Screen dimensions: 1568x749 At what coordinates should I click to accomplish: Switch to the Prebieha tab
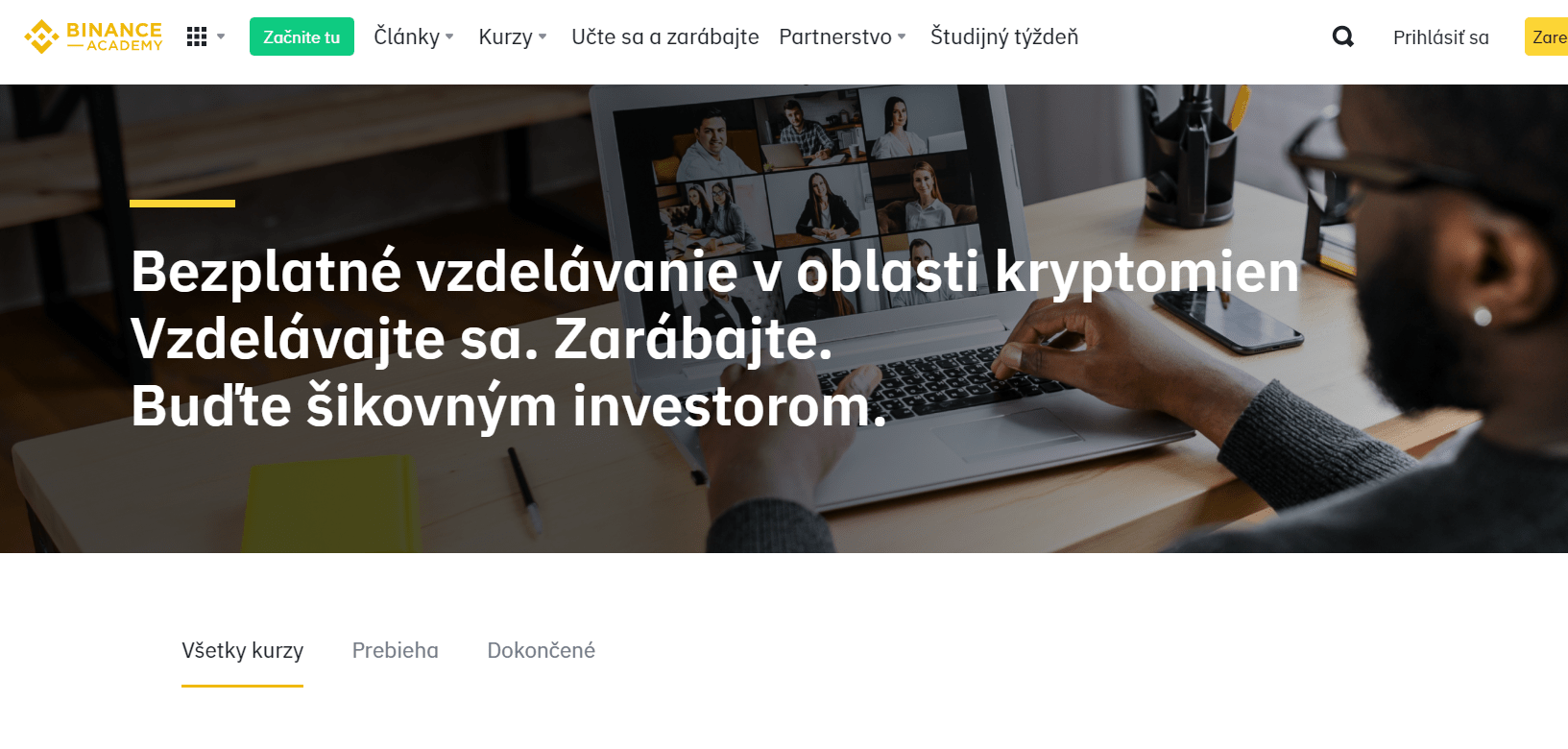click(x=395, y=651)
